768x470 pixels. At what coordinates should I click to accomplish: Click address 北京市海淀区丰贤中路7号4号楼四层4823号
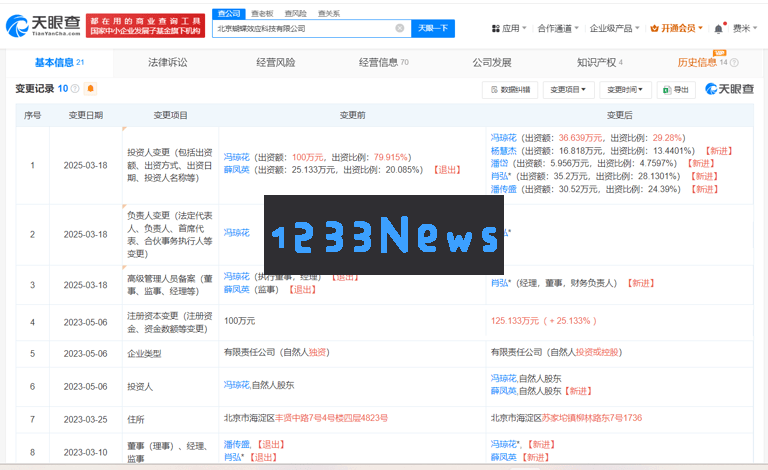click(x=306, y=418)
